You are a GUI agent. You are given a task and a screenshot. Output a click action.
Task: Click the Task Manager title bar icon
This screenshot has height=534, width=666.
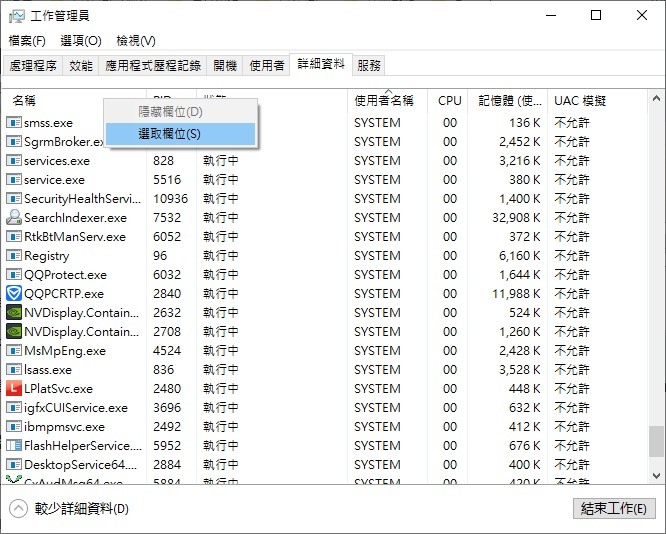tap(16, 16)
